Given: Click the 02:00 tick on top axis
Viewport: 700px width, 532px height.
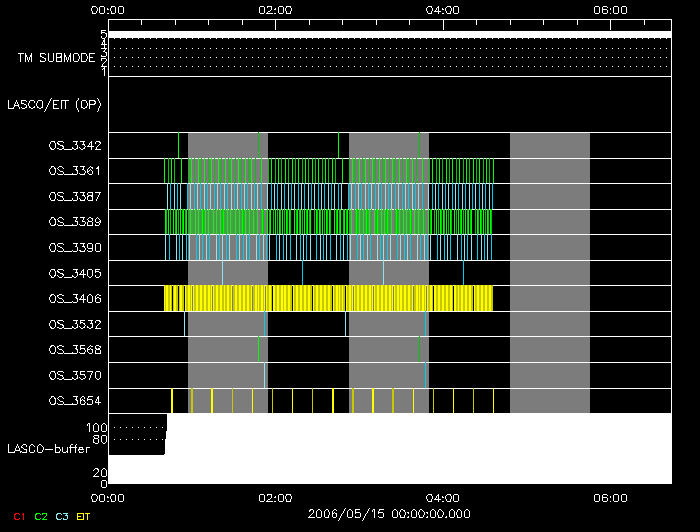Looking at the screenshot, I should coord(275,10).
